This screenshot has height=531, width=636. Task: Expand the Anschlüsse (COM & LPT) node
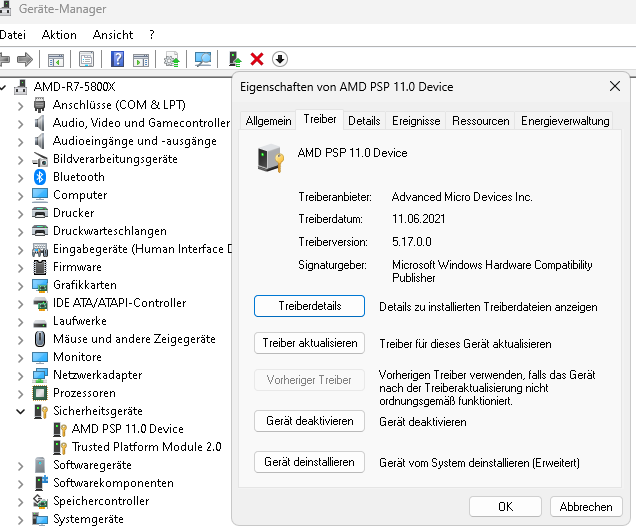tap(21, 106)
